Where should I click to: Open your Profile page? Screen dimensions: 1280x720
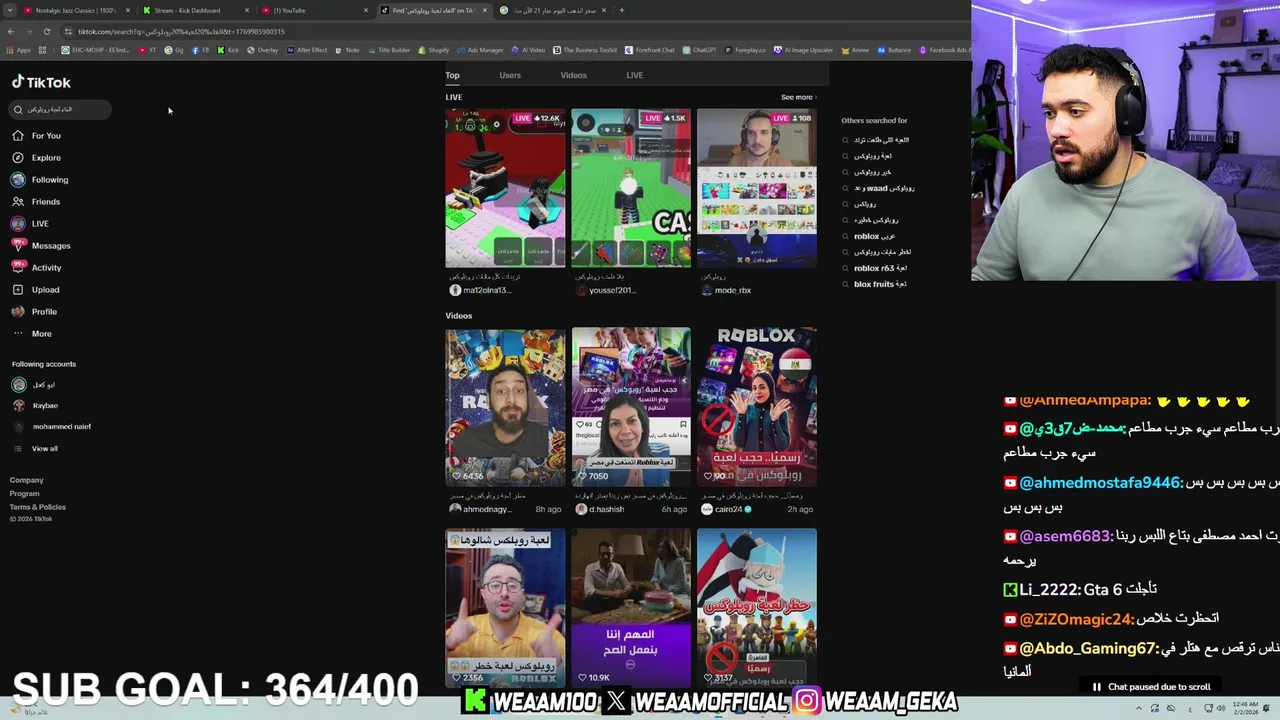point(34,312)
